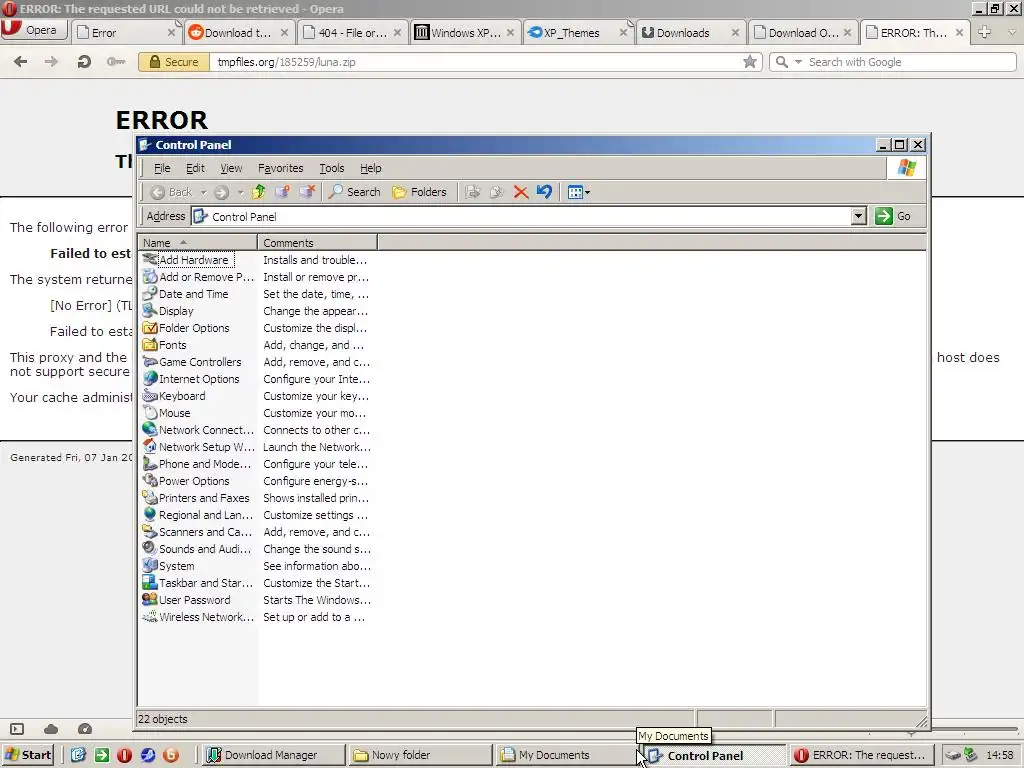Screen dimensions: 1024x768
Task: Switch to the 404 - File or... tab
Action: click(353, 33)
